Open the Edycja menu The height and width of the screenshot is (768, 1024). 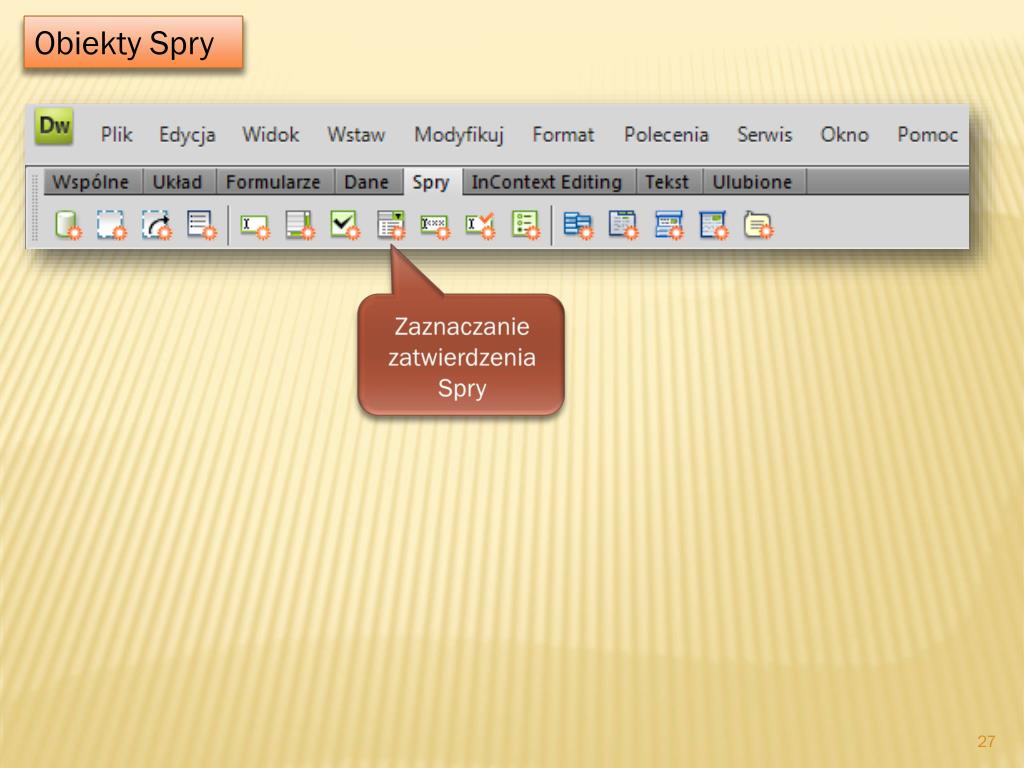point(187,135)
